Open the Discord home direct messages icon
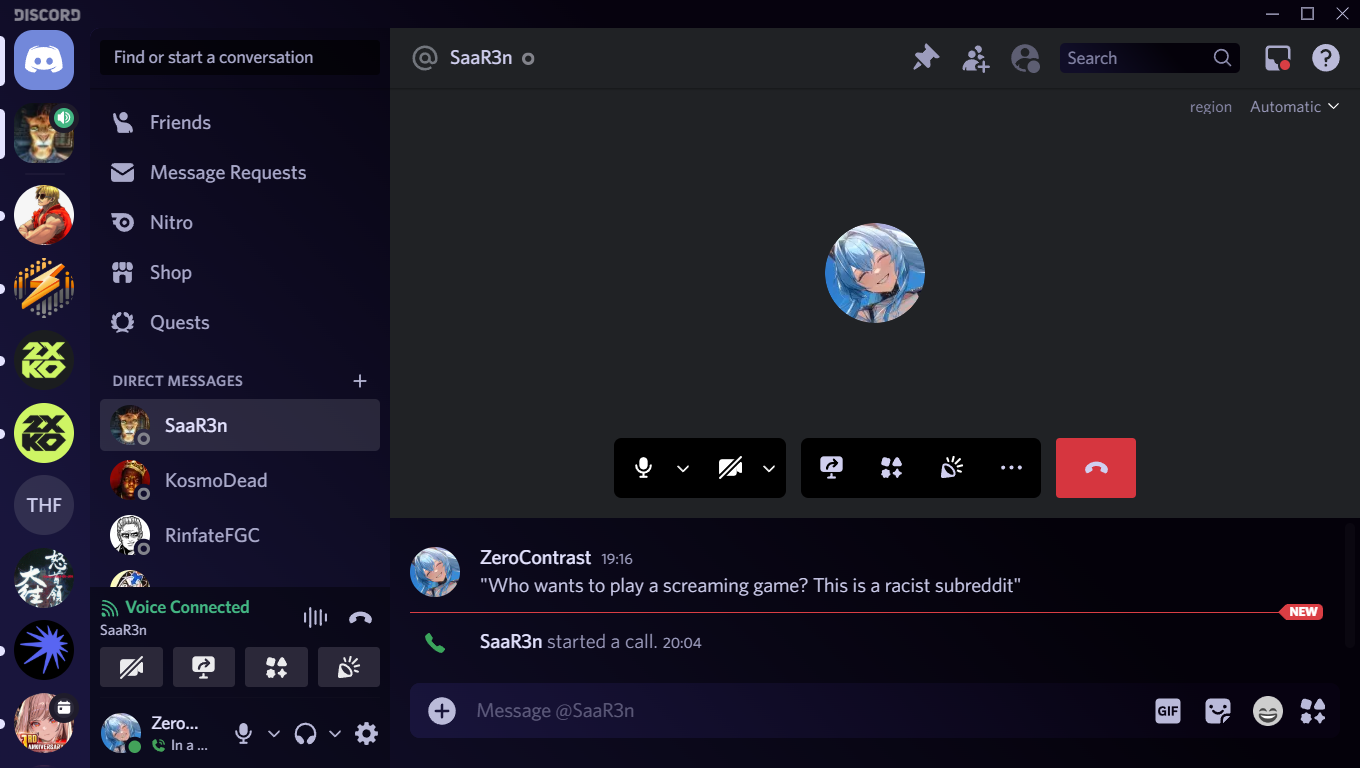The height and width of the screenshot is (768, 1360). coord(44,60)
